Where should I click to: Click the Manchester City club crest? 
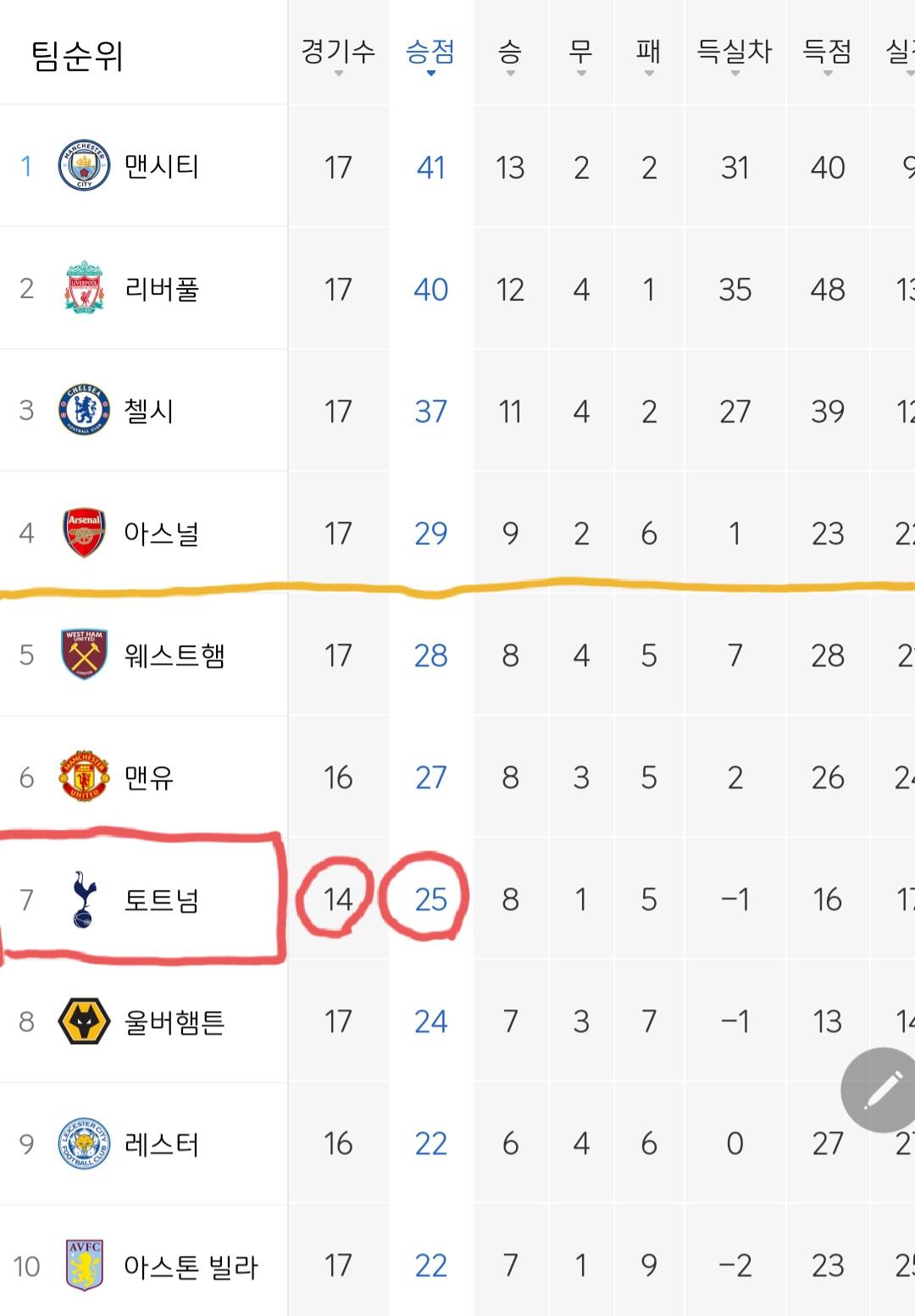pyautogui.click(x=84, y=165)
